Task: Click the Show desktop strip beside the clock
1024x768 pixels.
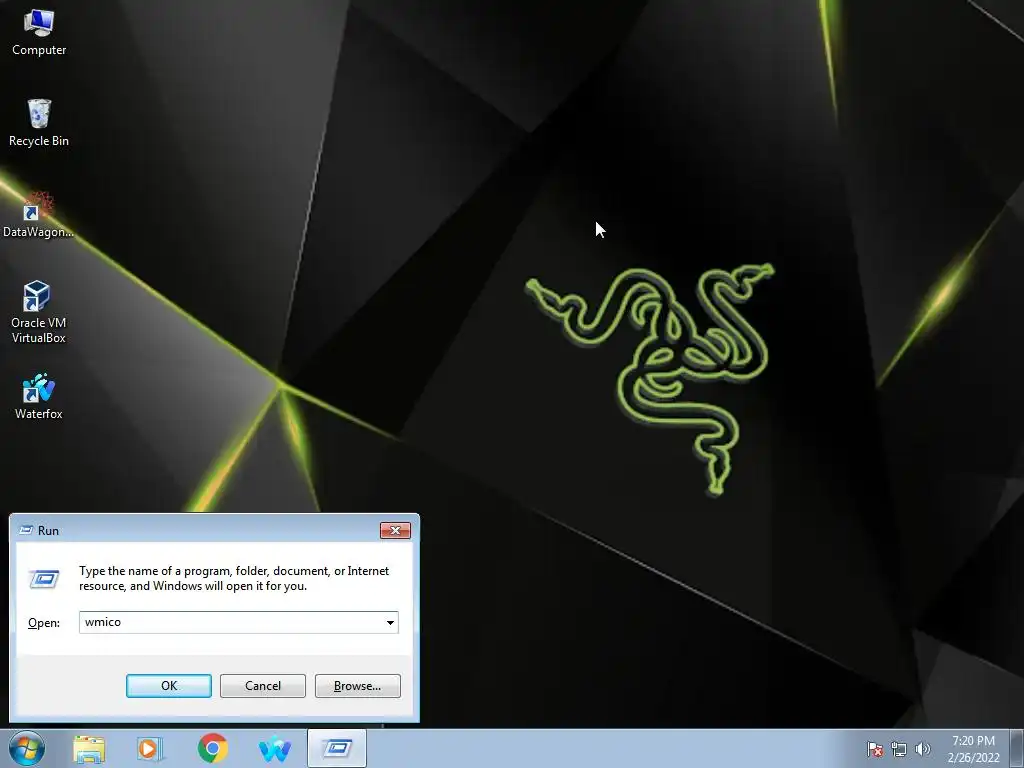Action: coord(1016,748)
